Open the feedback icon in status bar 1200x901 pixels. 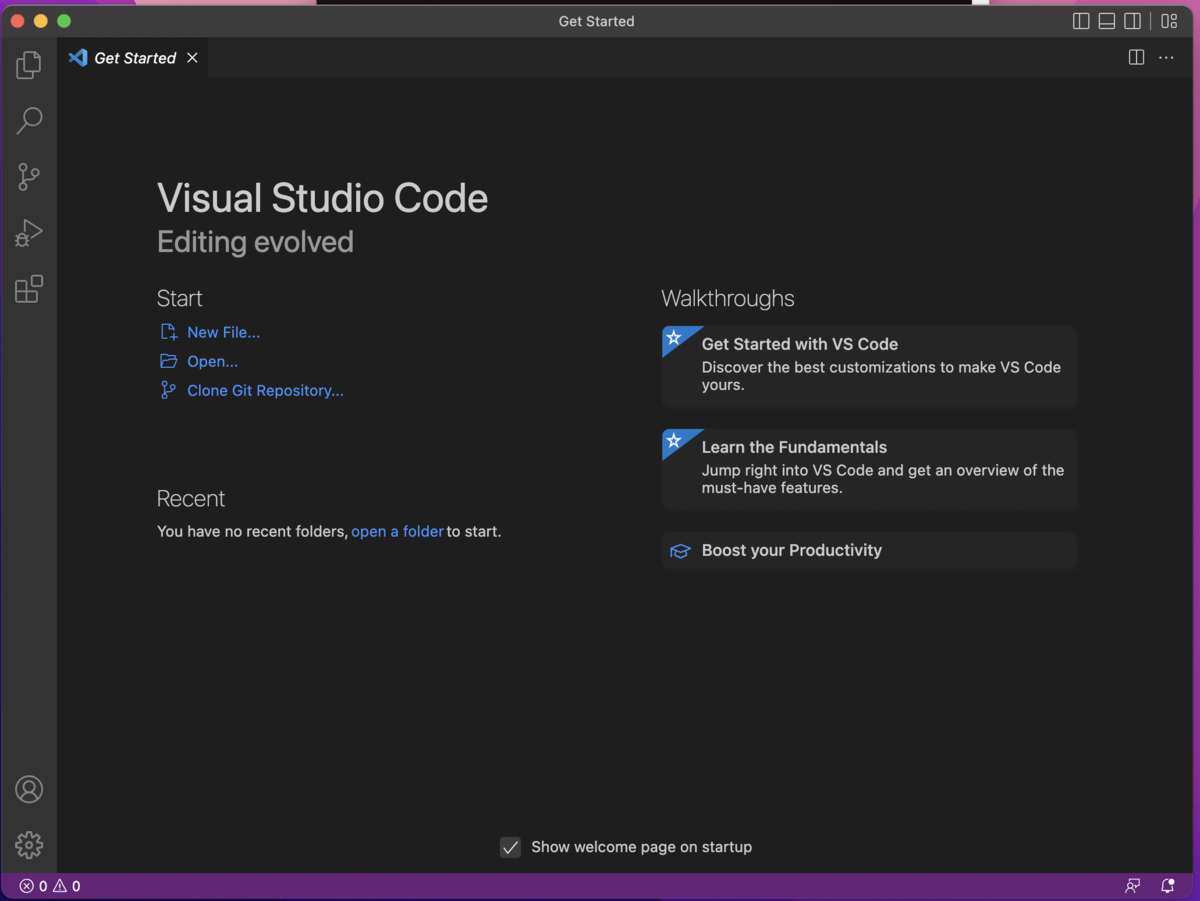pyautogui.click(x=1132, y=886)
